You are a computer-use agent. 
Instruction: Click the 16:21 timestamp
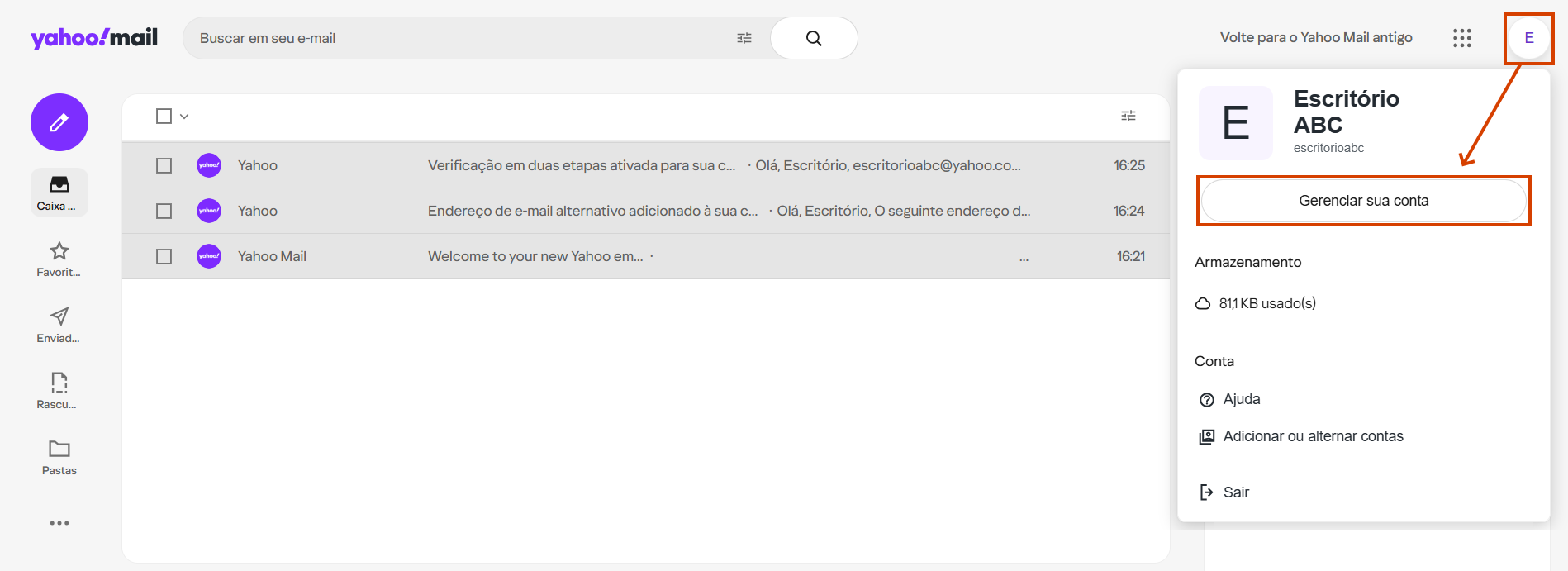(1131, 256)
